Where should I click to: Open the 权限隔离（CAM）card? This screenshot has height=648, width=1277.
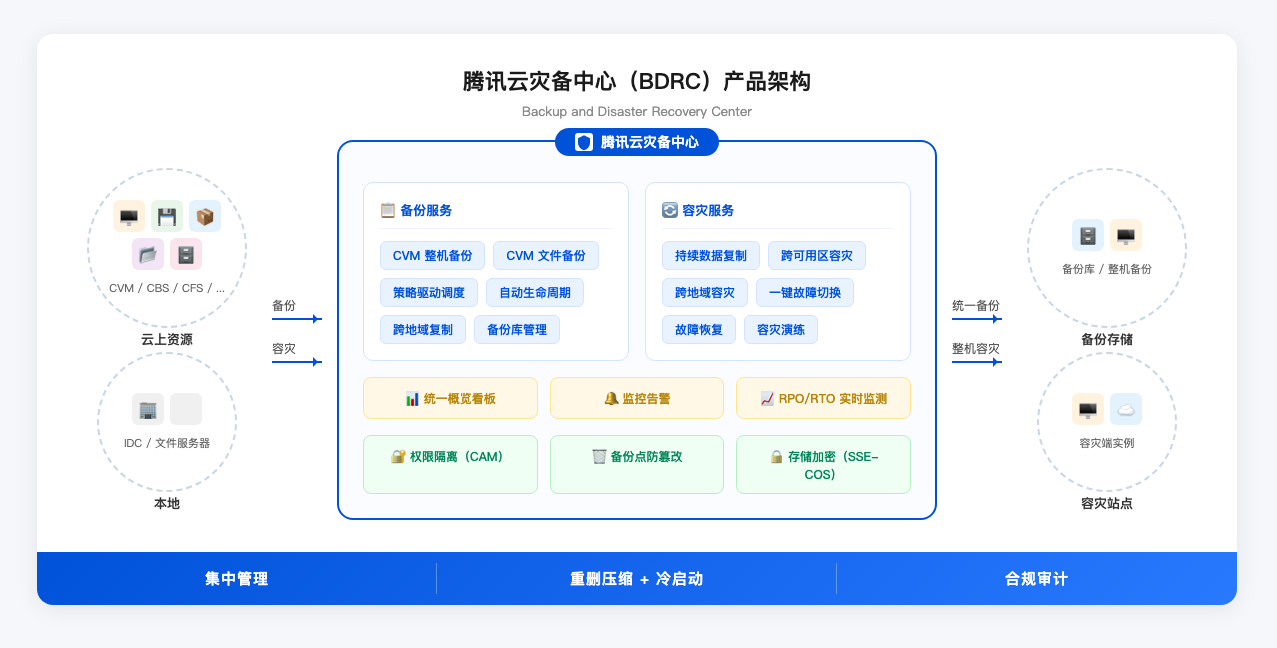(450, 464)
